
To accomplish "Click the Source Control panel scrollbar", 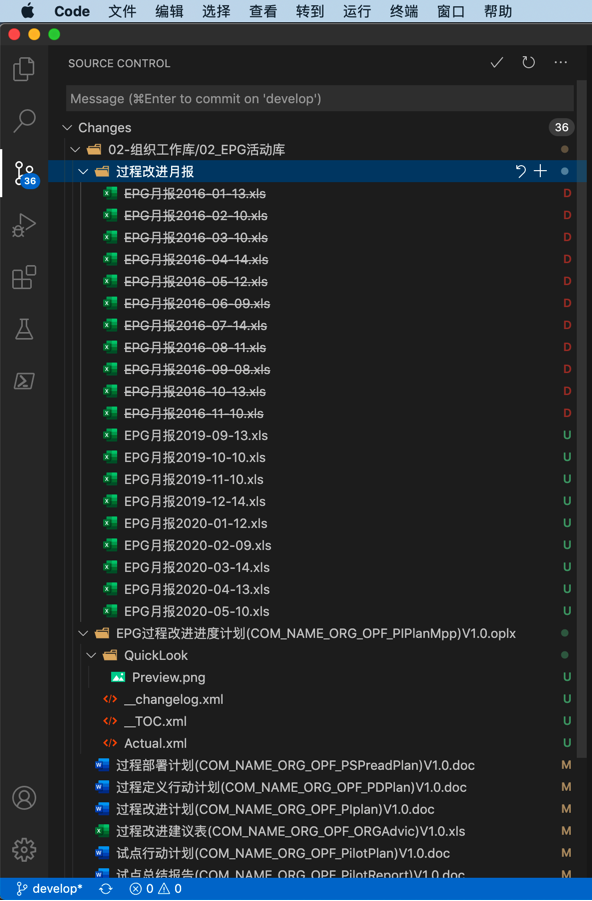I will pos(581,419).
